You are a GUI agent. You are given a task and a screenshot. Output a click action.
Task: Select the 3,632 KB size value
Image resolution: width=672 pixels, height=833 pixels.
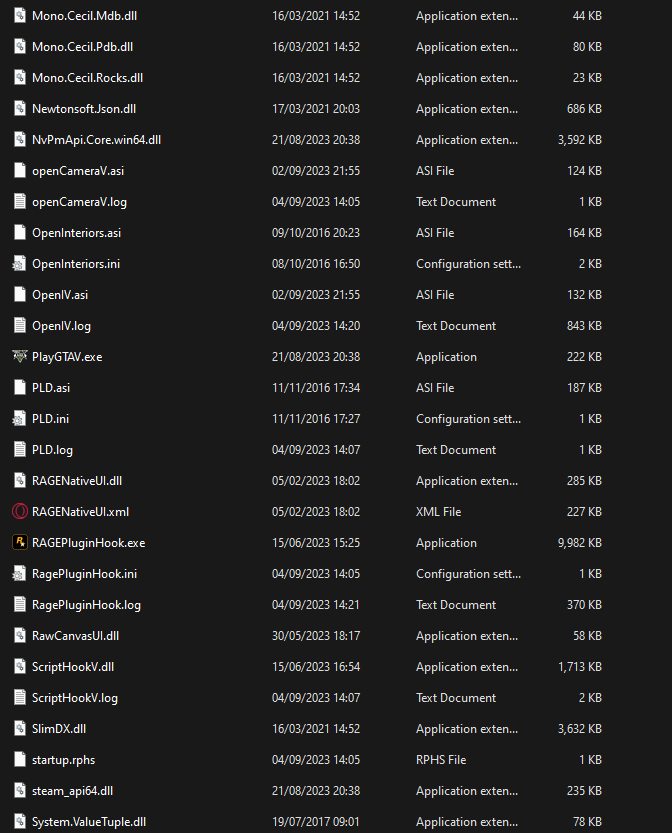click(x=580, y=729)
